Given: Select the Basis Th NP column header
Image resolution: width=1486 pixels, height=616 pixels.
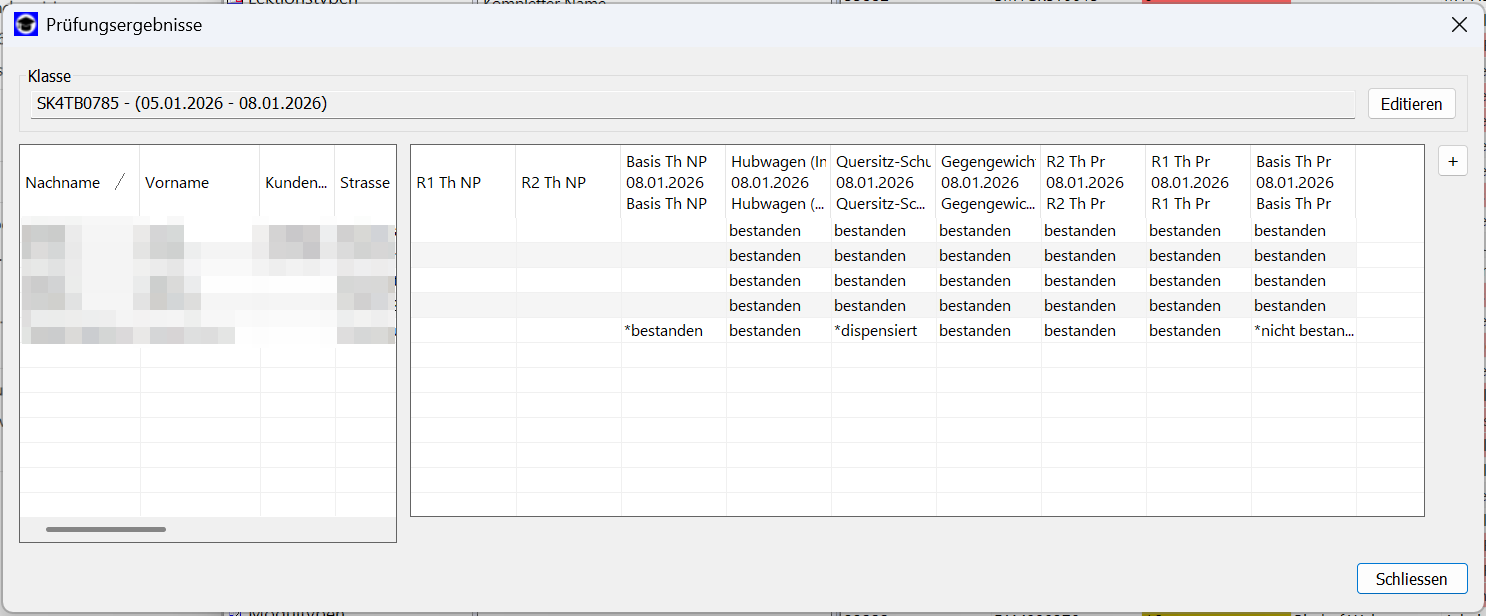Looking at the screenshot, I should click(673, 182).
